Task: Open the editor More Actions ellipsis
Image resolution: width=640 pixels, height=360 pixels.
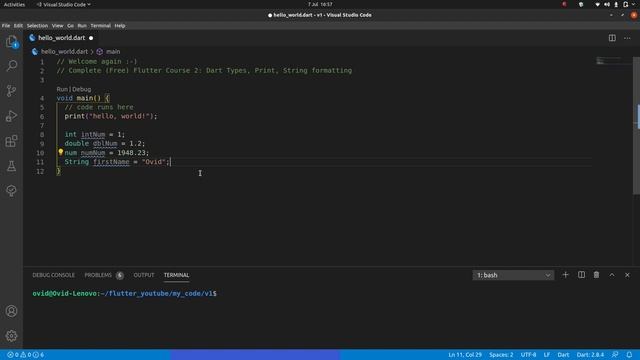Action: point(627,38)
